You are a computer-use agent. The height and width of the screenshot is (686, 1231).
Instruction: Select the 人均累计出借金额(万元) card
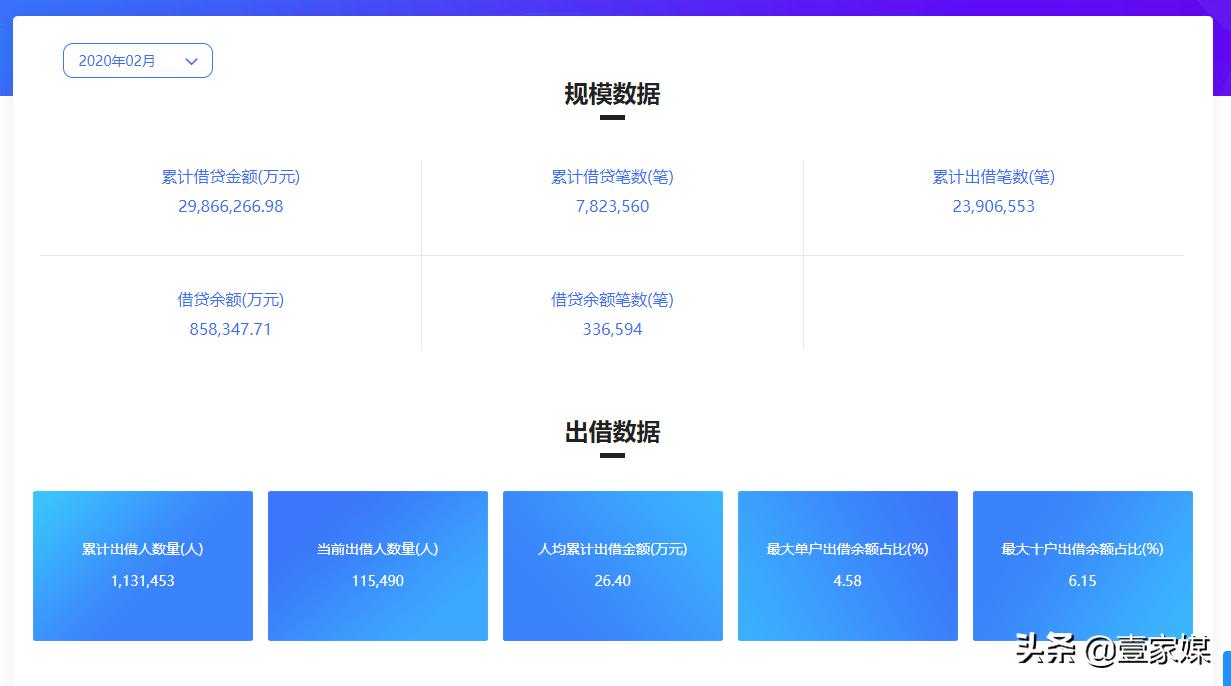pos(612,565)
